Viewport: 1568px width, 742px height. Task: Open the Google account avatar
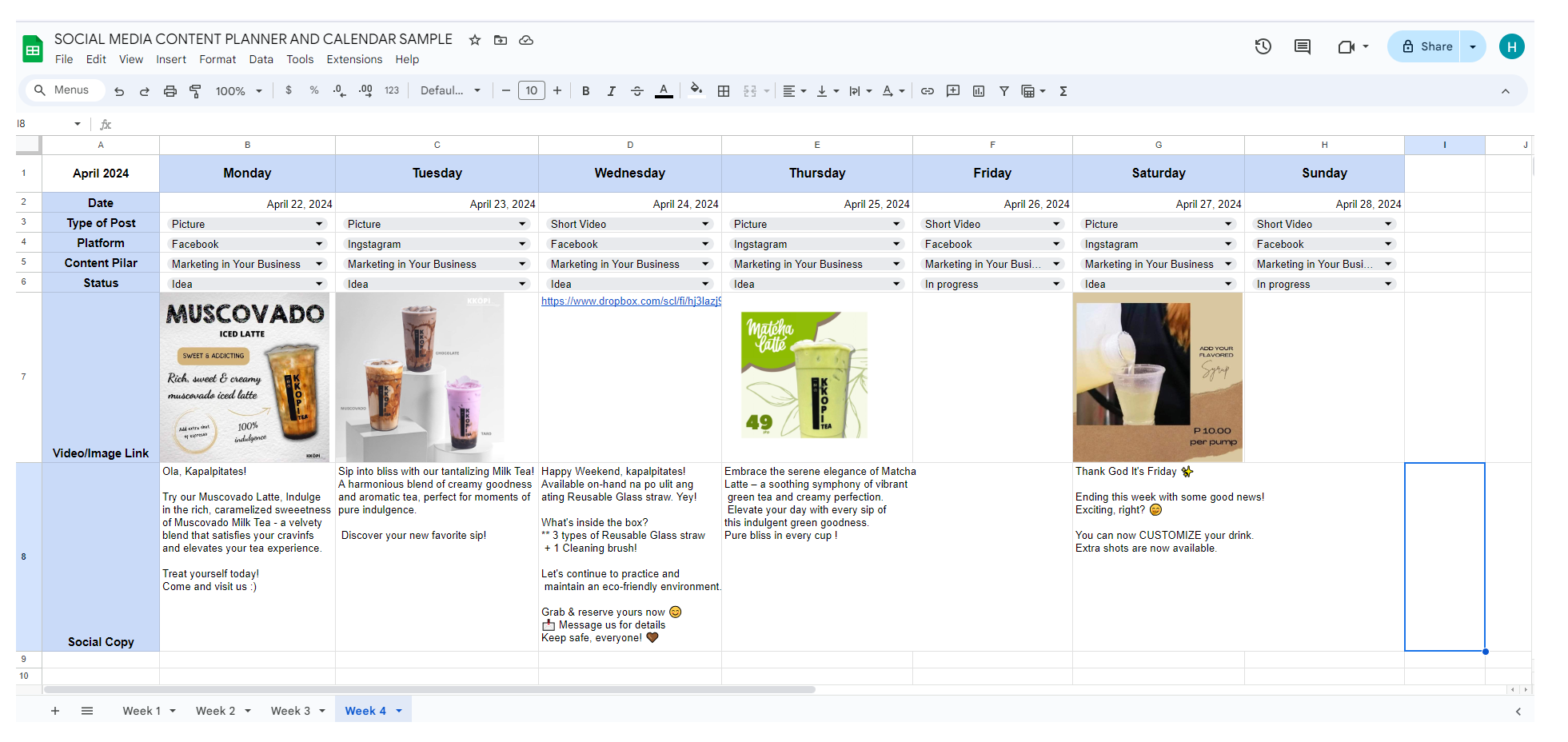click(x=1512, y=46)
